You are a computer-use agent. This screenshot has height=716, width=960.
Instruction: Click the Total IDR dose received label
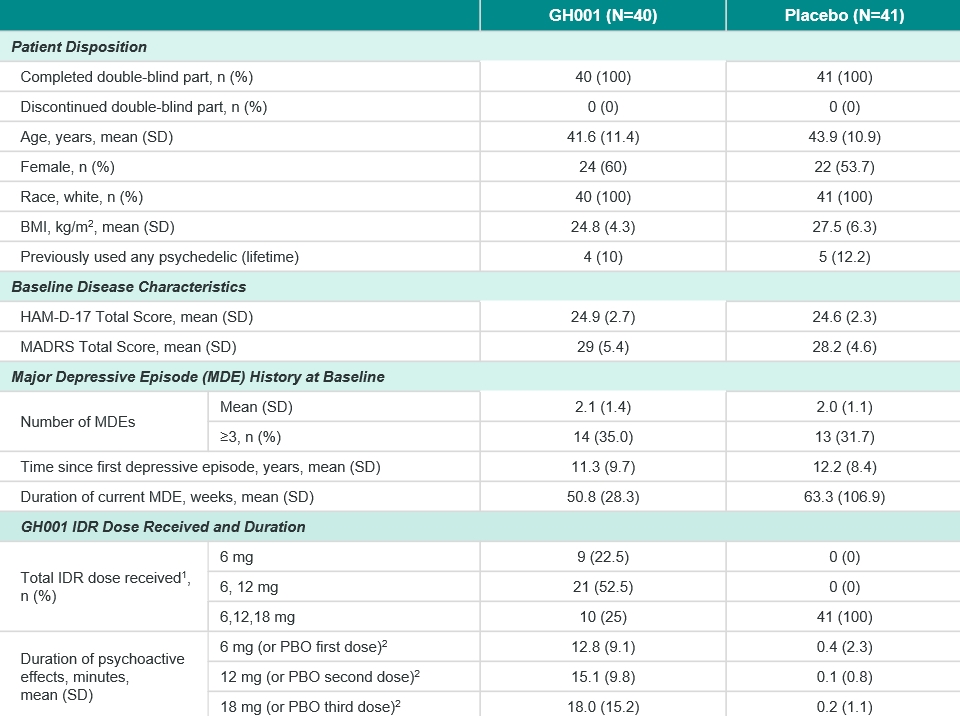click(105, 587)
